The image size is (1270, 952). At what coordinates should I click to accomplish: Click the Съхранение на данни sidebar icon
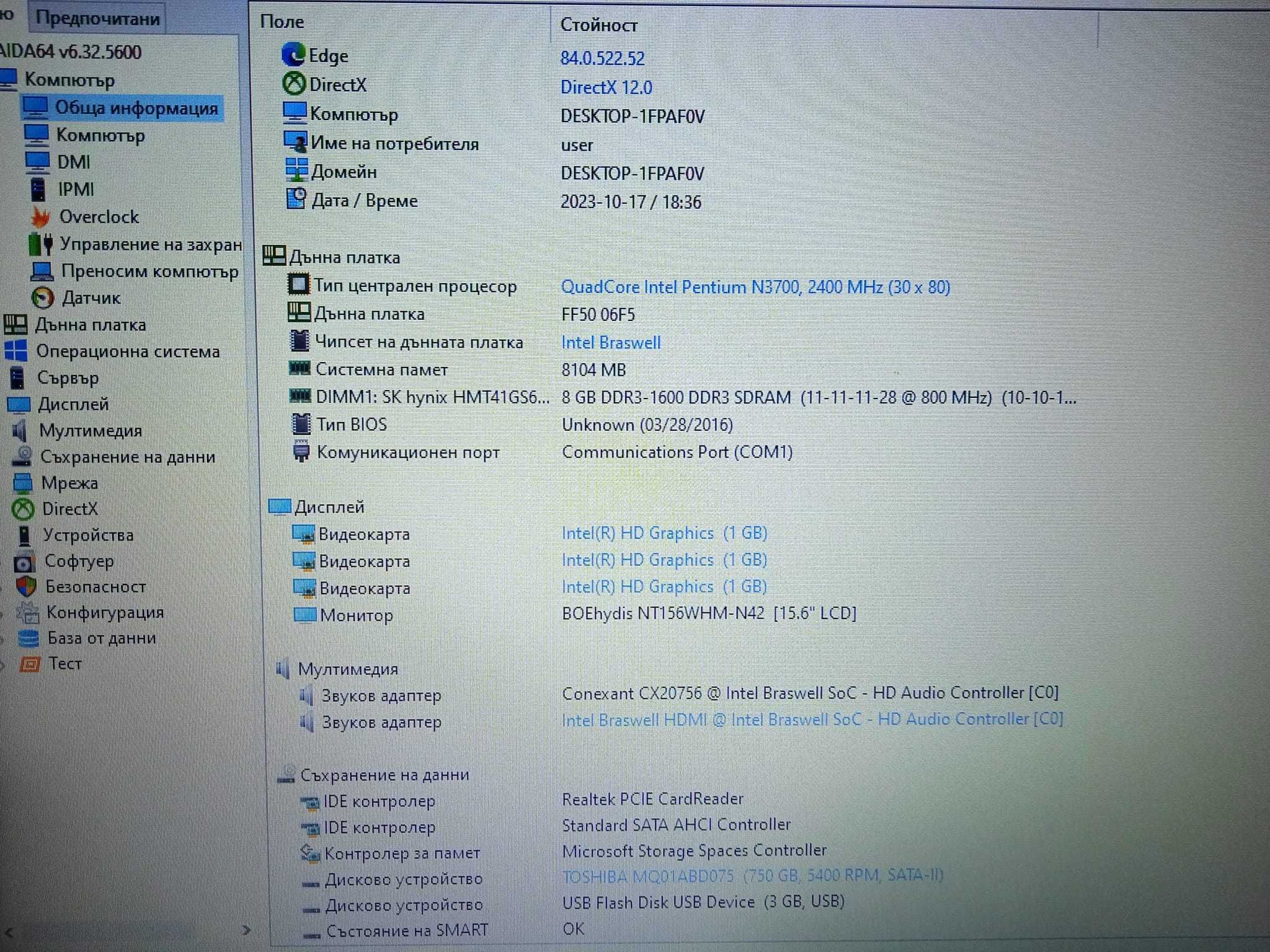click(x=22, y=456)
